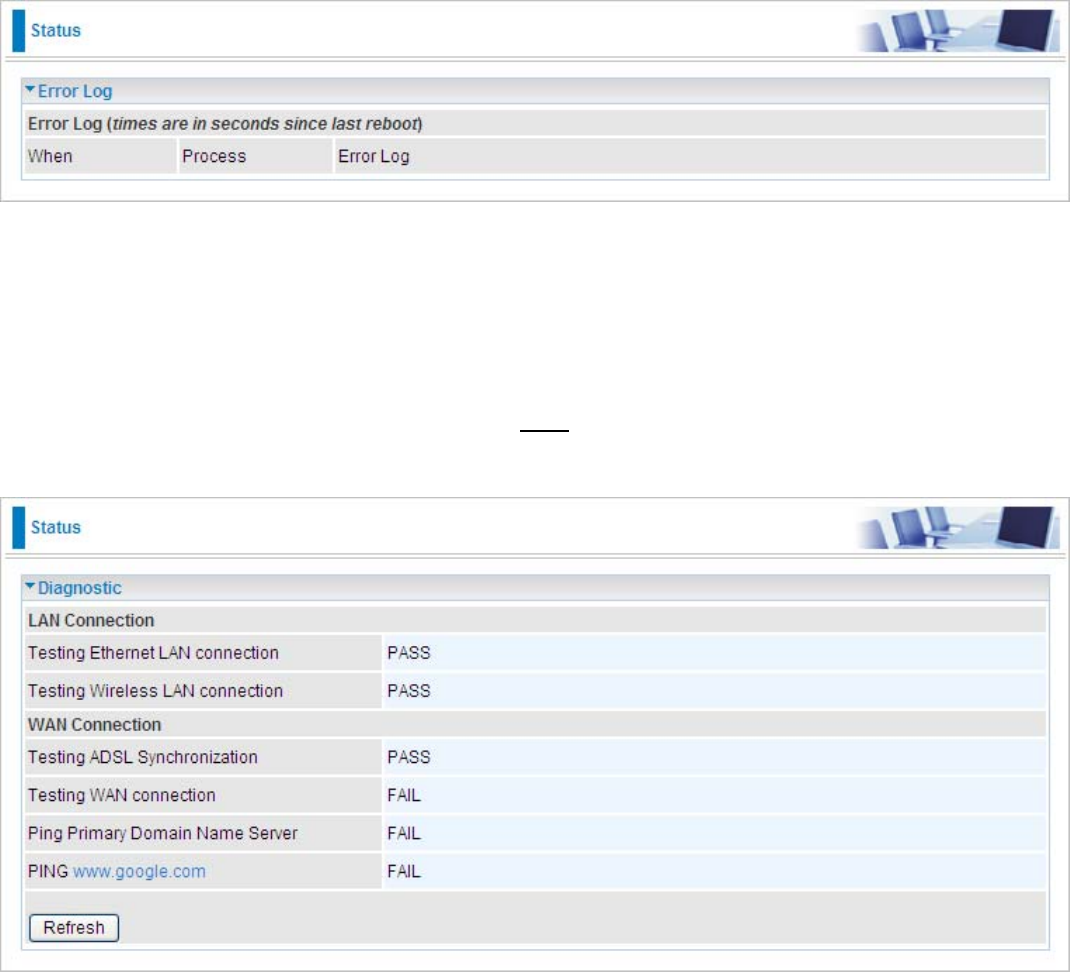
Task: Collapse the Error Log section triangle
Action: [30, 89]
